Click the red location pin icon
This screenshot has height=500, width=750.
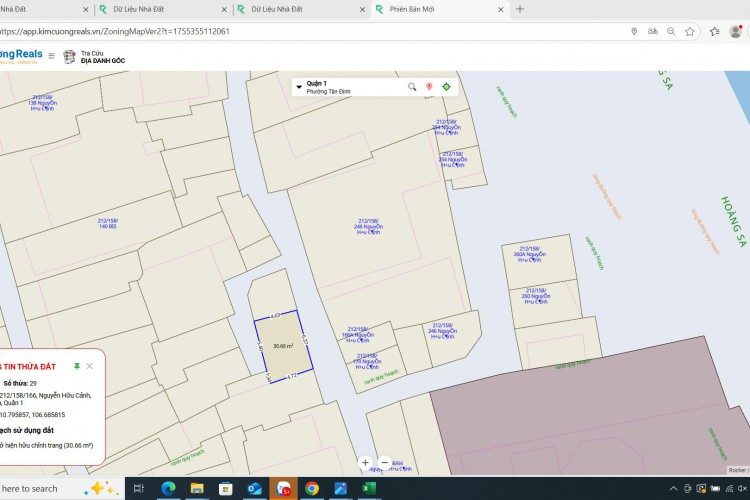point(429,87)
